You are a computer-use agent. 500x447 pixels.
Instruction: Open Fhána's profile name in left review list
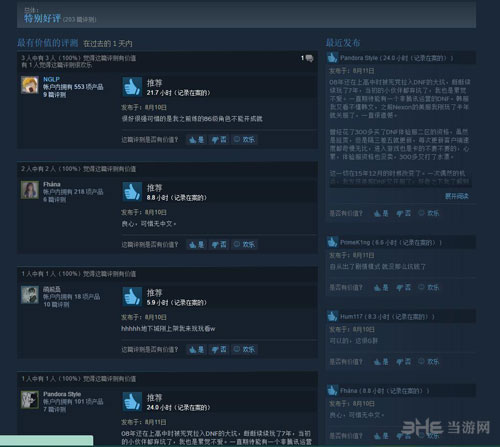(x=52, y=184)
